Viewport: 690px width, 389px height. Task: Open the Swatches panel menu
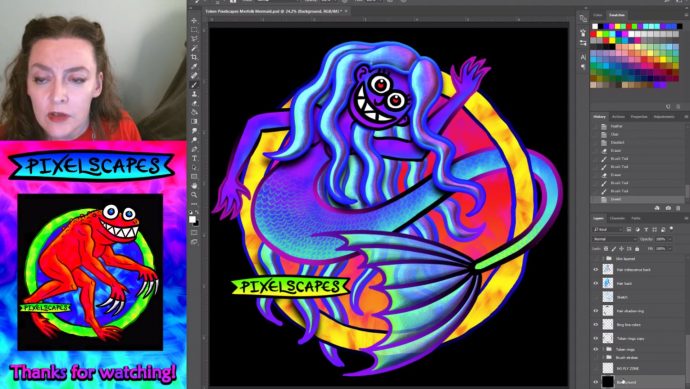[686, 15]
